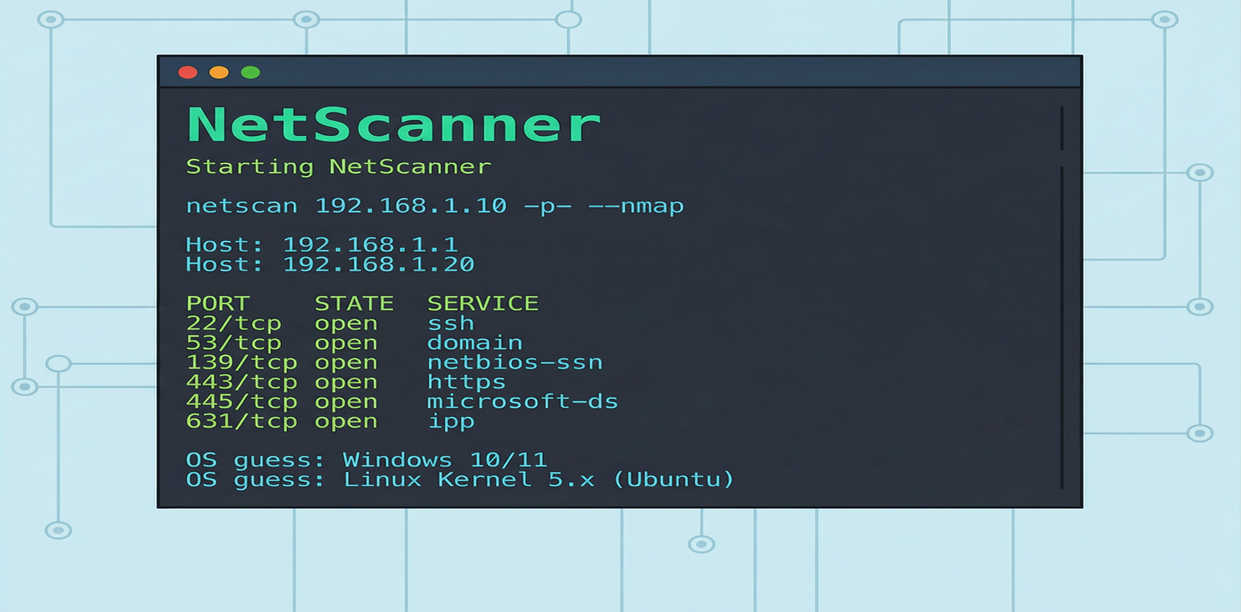The width and height of the screenshot is (1241, 612).
Task: Select the 'Host: 192.168.1.1' line
Action: click(x=322, y=244)
